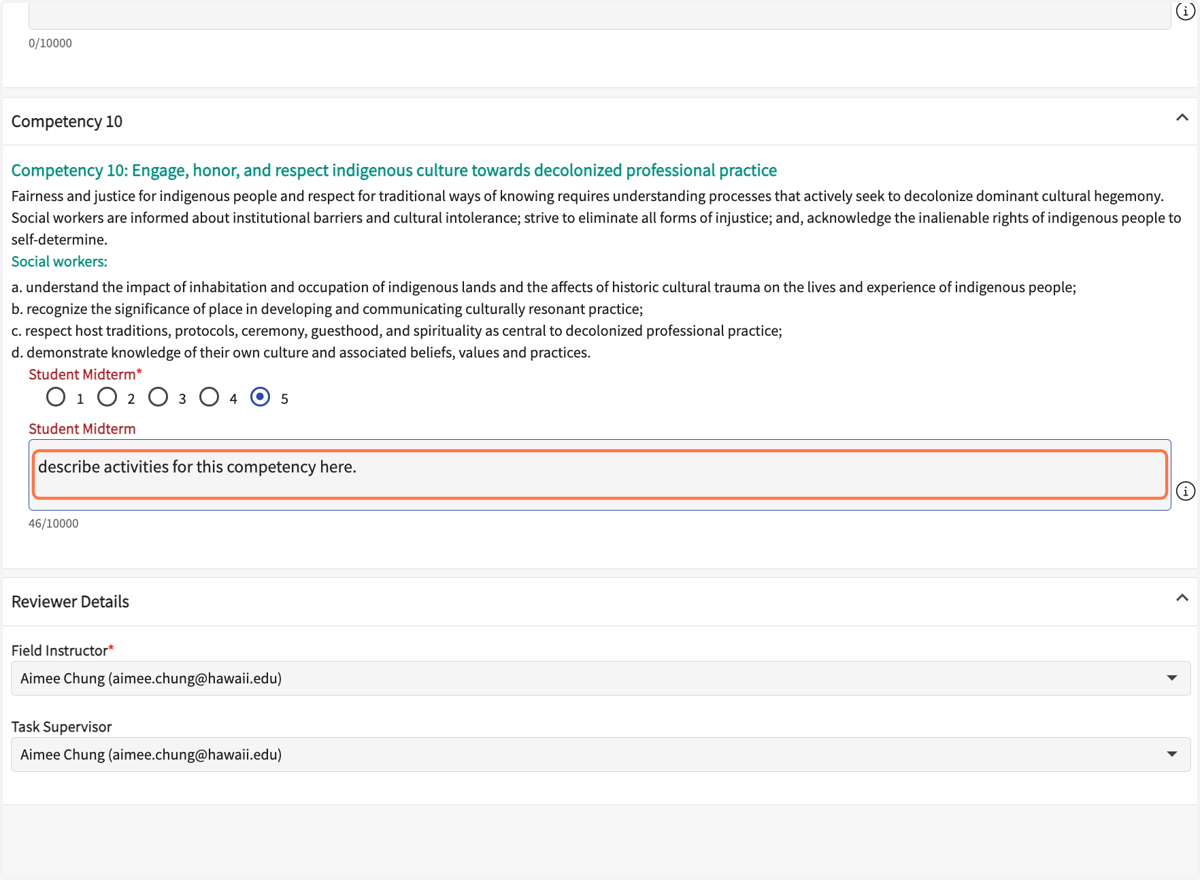Collapse the Competency 10 section
Viewport: 1200px width, 880px height.
(1182, 118)
